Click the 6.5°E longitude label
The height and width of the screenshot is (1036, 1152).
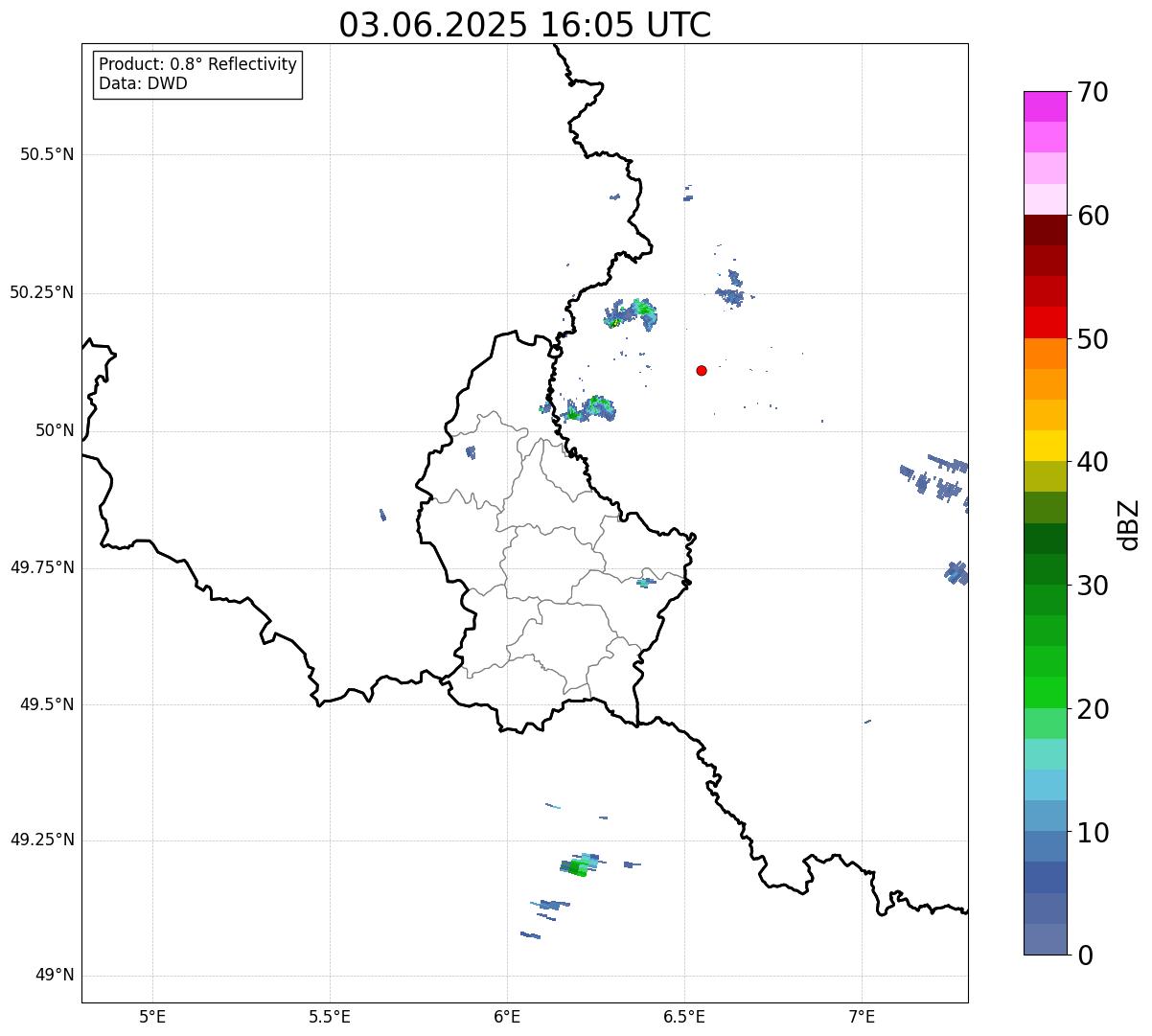pos(684,1016)
